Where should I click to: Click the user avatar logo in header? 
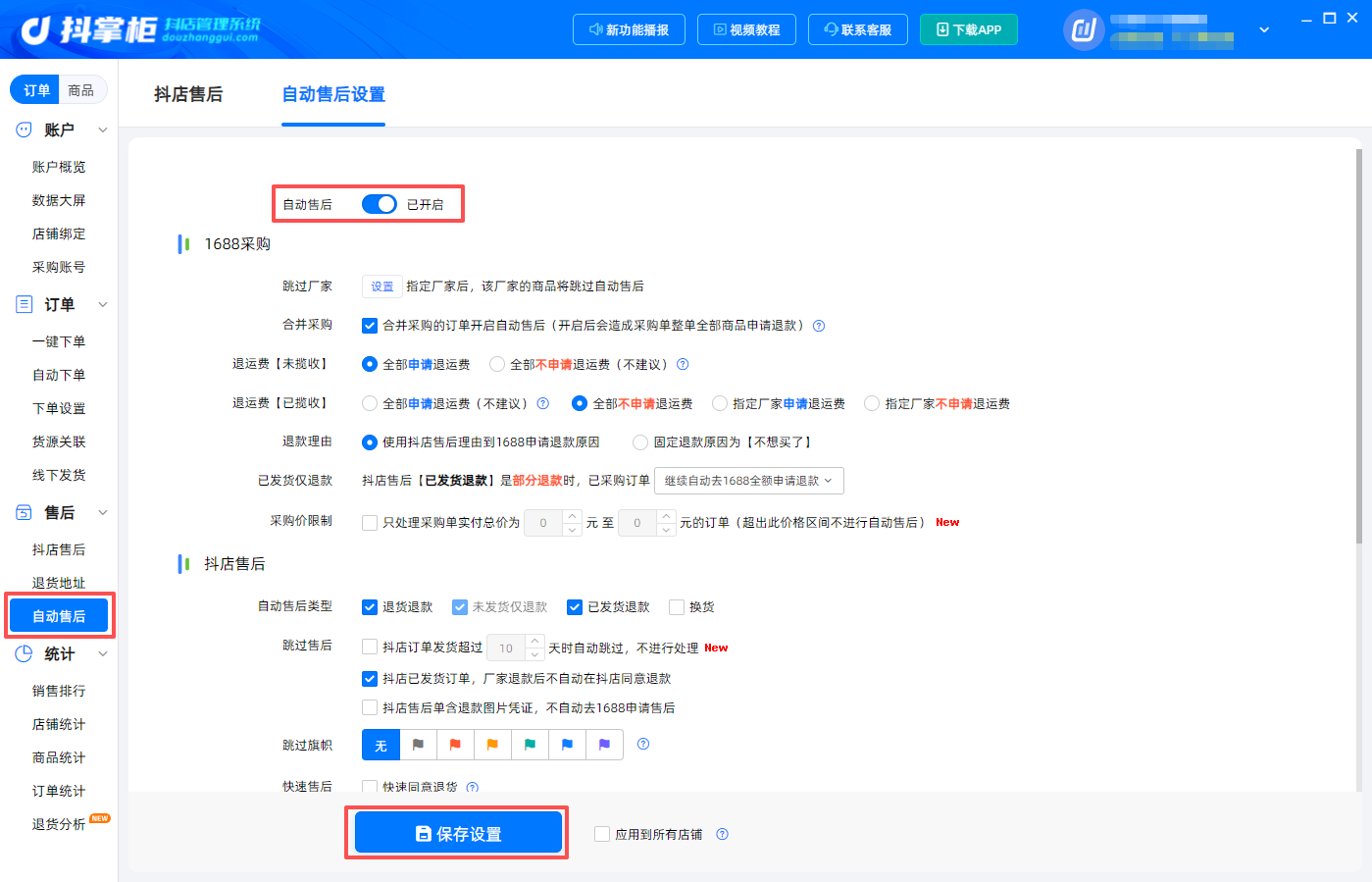pyautogui.click(x=1084, y=30)
